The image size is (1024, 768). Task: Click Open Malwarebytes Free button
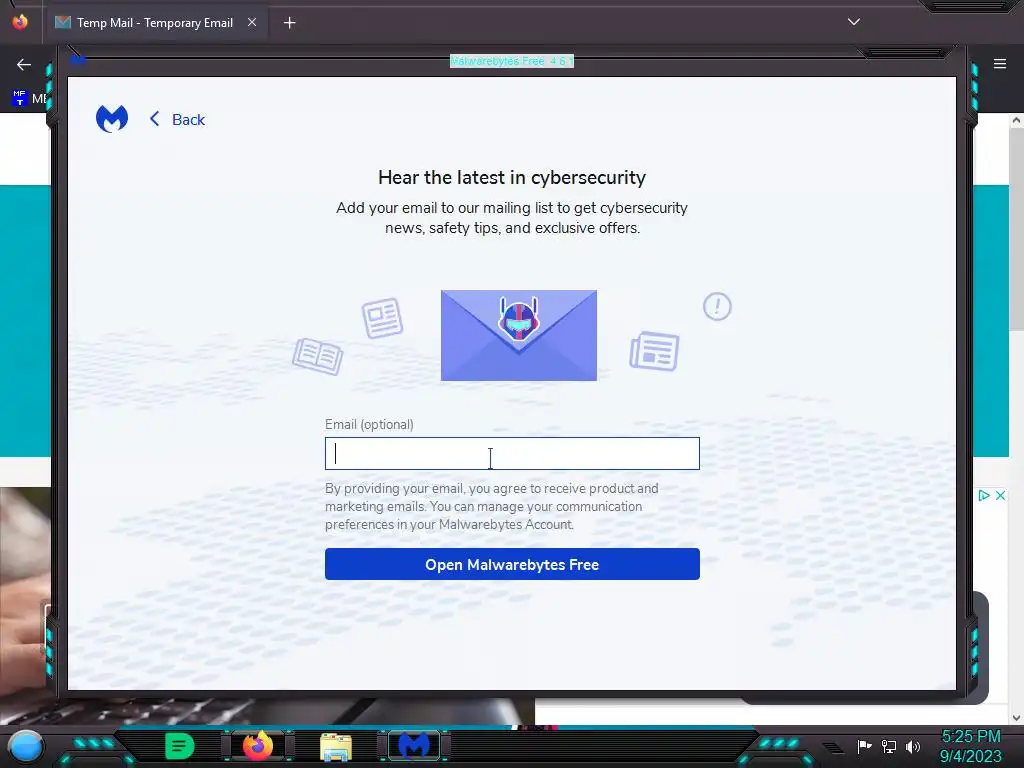(512, 564)
